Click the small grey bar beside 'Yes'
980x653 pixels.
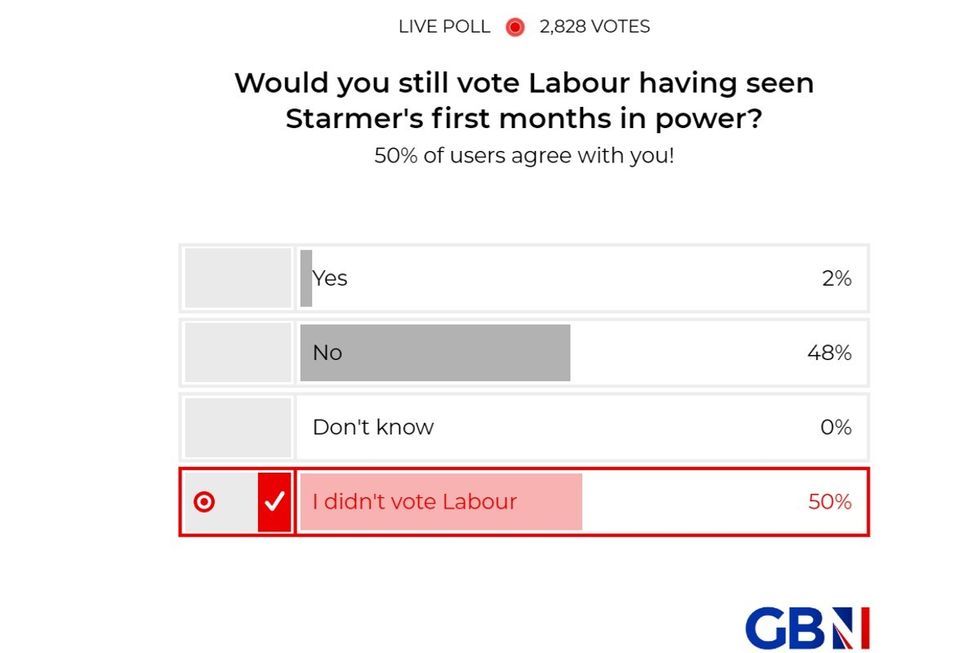305,278
